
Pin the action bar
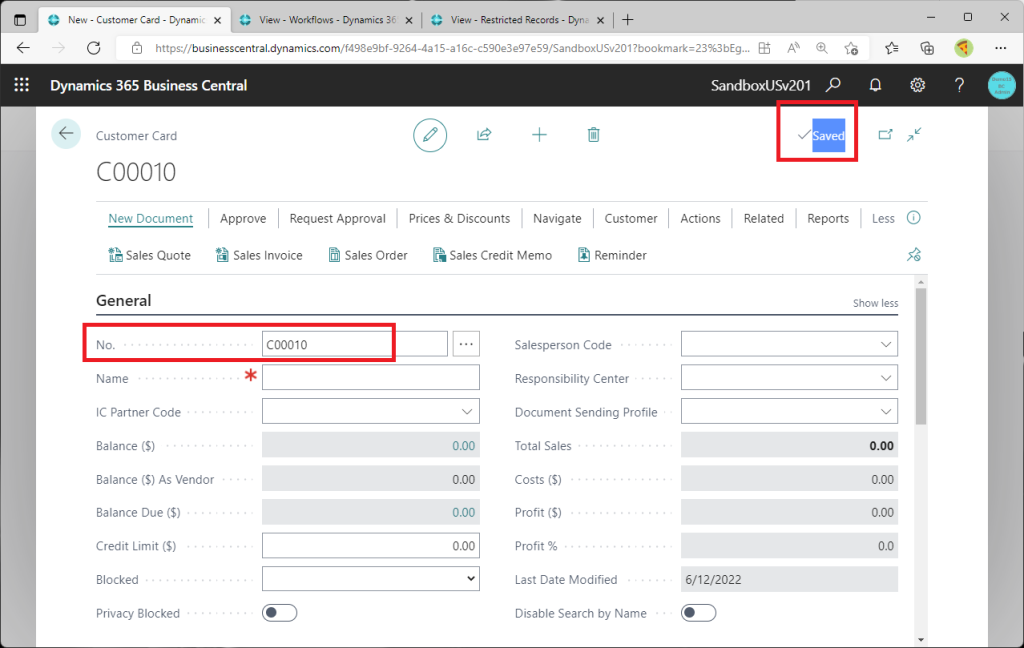[914, 255]
